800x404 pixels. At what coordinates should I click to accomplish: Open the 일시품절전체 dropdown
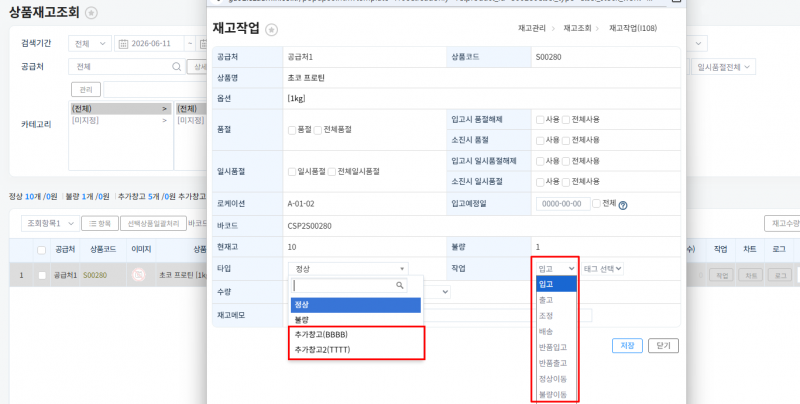pos(723,67)
